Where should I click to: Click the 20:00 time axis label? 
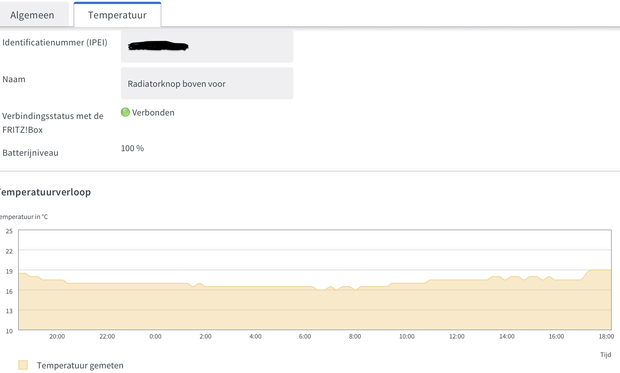click(57, 337)
